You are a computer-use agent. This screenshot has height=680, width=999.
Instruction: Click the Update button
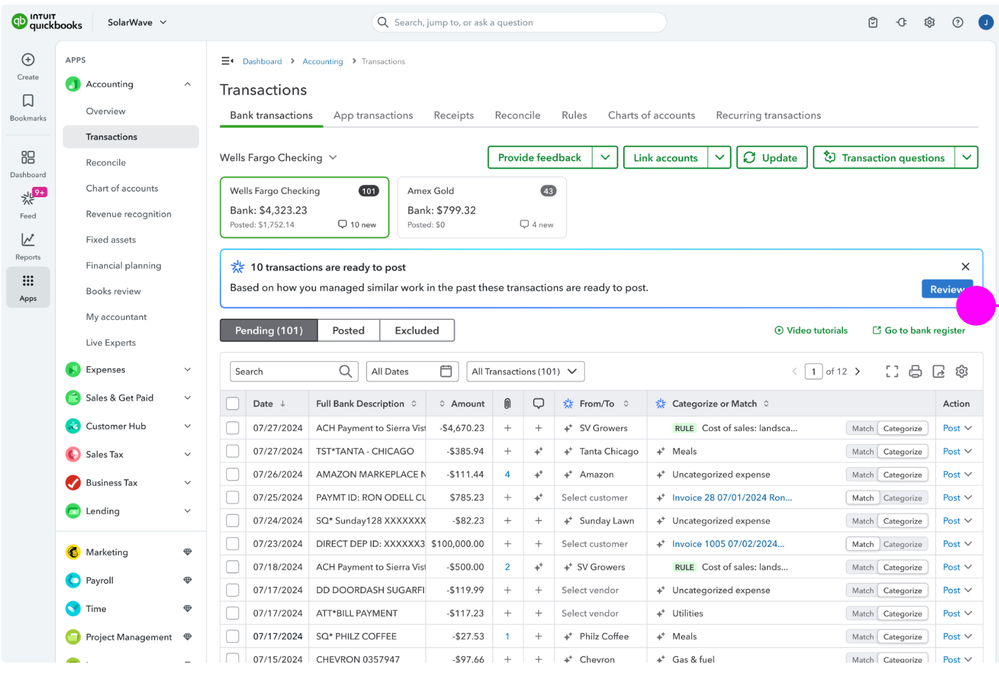pos(772,157)
